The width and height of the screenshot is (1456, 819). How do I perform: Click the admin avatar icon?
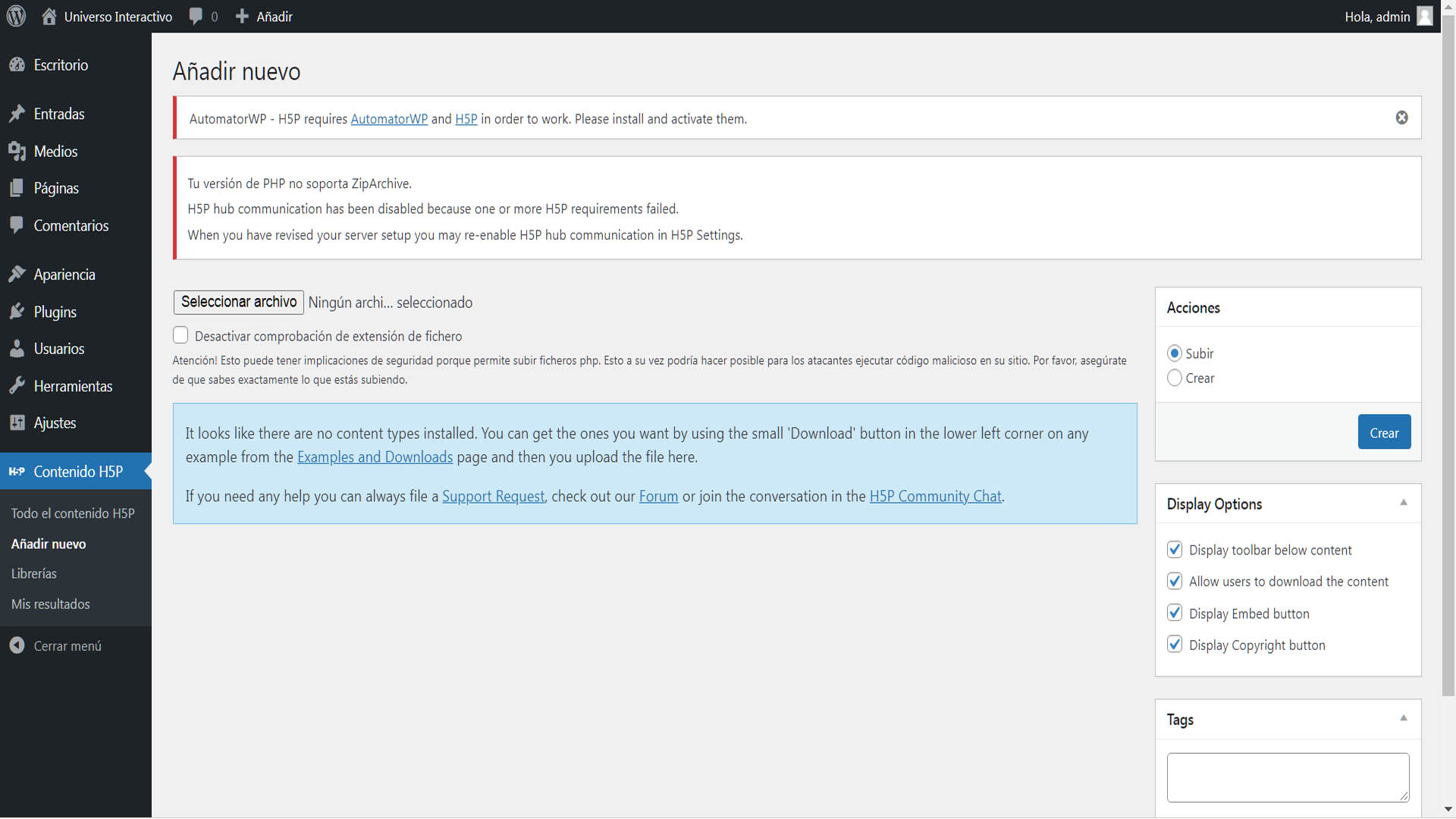pyautogui.click(x=1425, y=16)
